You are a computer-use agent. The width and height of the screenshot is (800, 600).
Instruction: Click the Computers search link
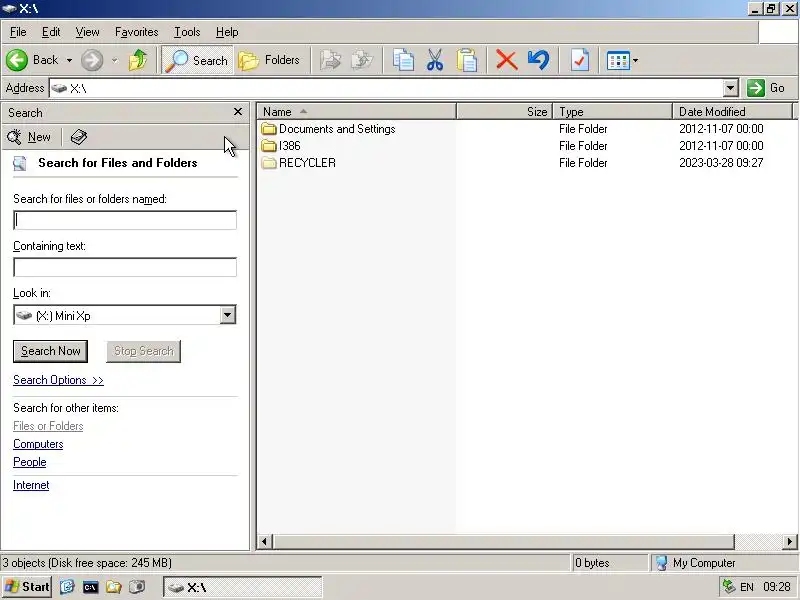(x=38, y=444)
